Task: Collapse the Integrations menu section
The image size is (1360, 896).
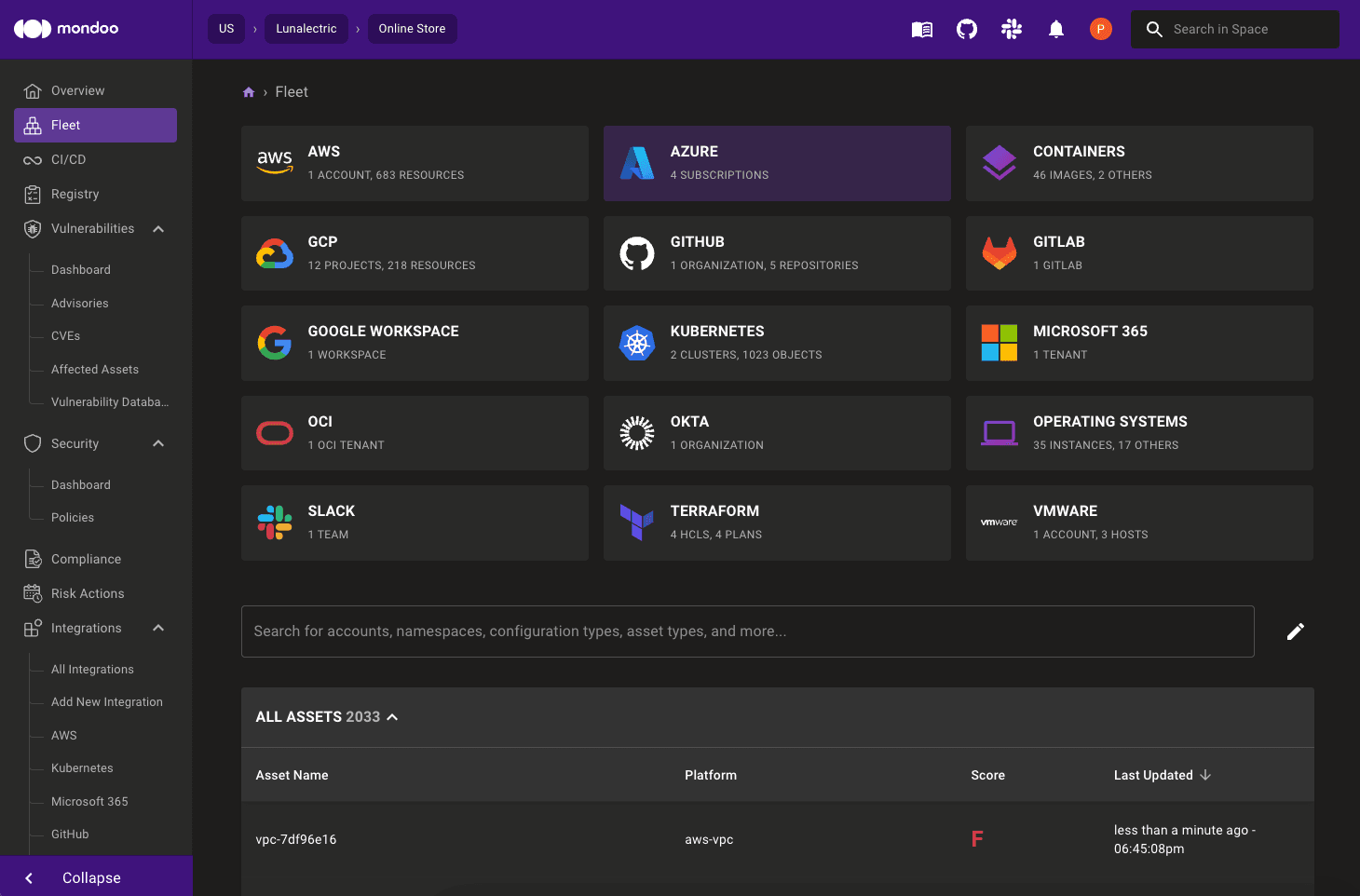Action: tap(158, 629)
